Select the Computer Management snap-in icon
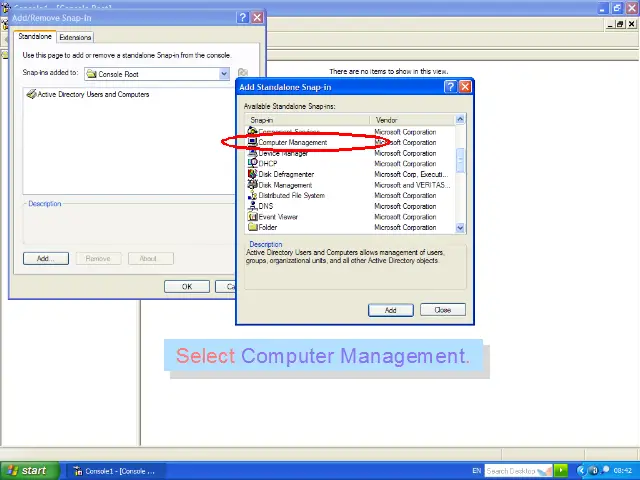The image size is (640, 480). click(252, 142)
